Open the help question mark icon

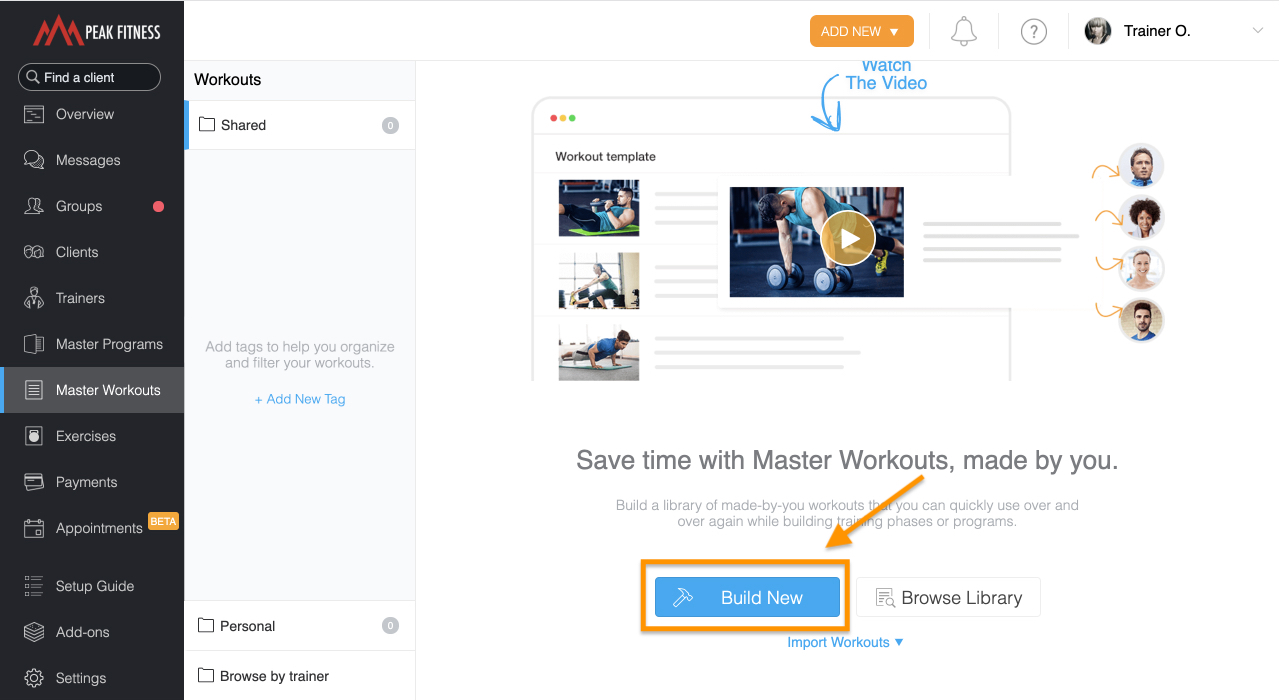pos(1033,31)
